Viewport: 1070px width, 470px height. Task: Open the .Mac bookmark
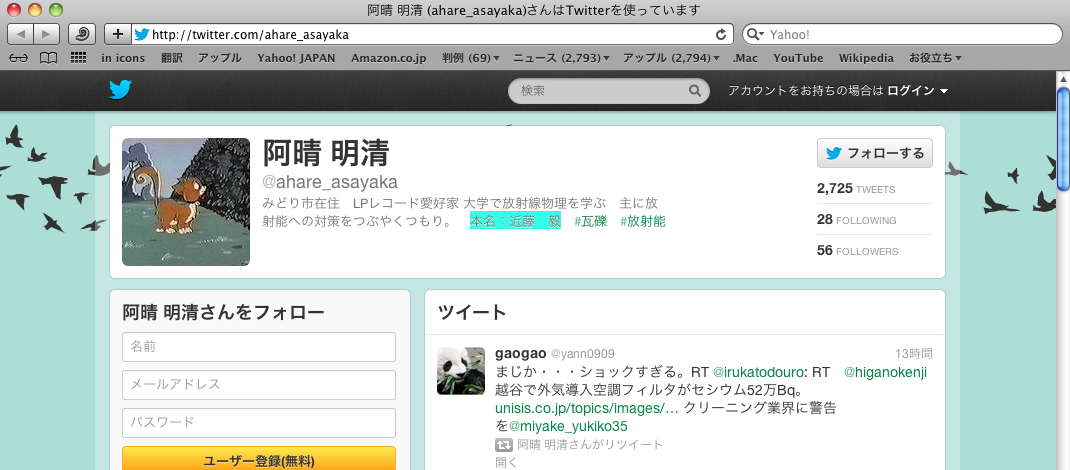click(744, 58)
